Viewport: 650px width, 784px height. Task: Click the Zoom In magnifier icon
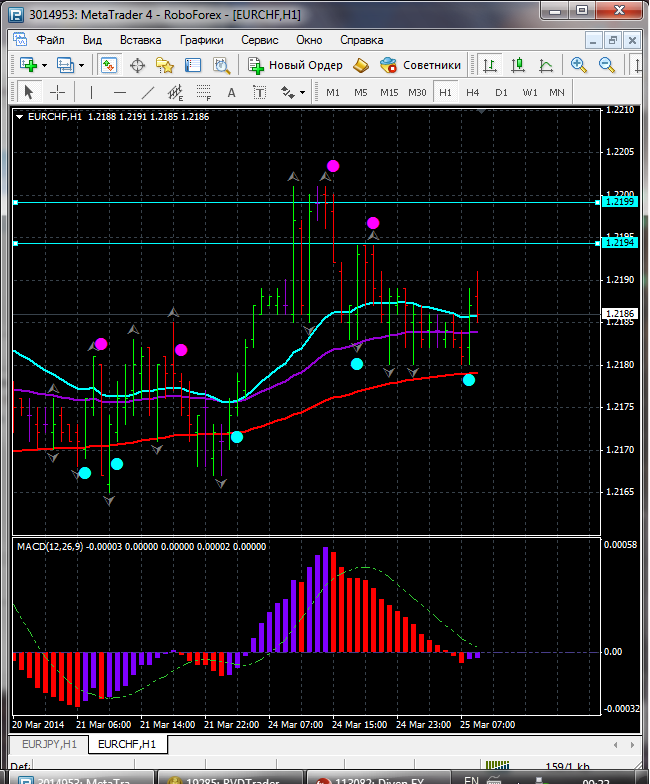click(578, 65)
